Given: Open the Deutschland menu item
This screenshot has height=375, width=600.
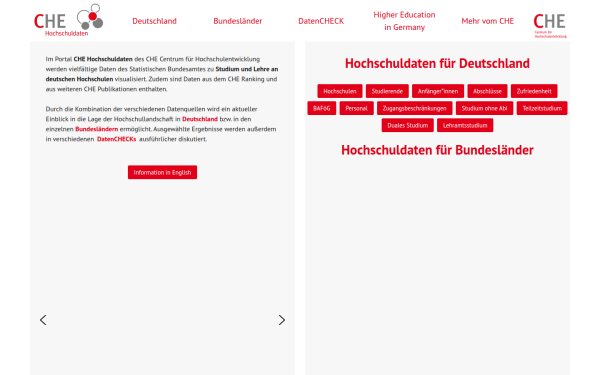Looking at the screenshot, I should click(155, 21).
